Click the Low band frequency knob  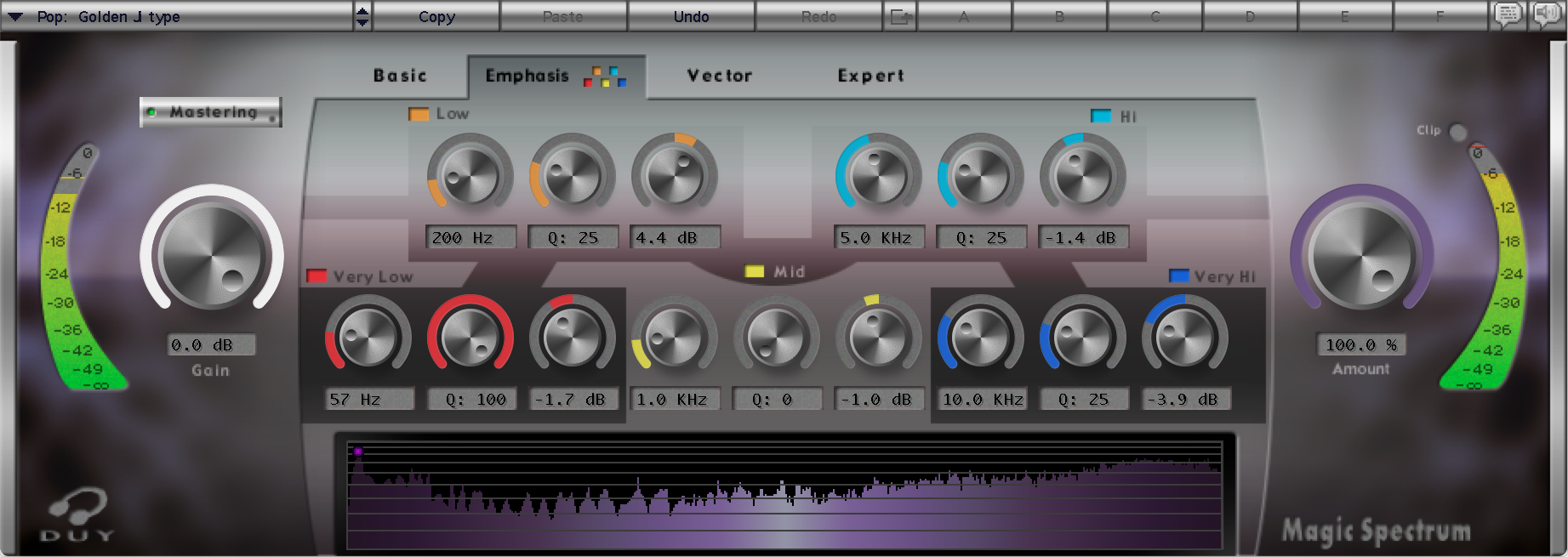tap(470, 175)
